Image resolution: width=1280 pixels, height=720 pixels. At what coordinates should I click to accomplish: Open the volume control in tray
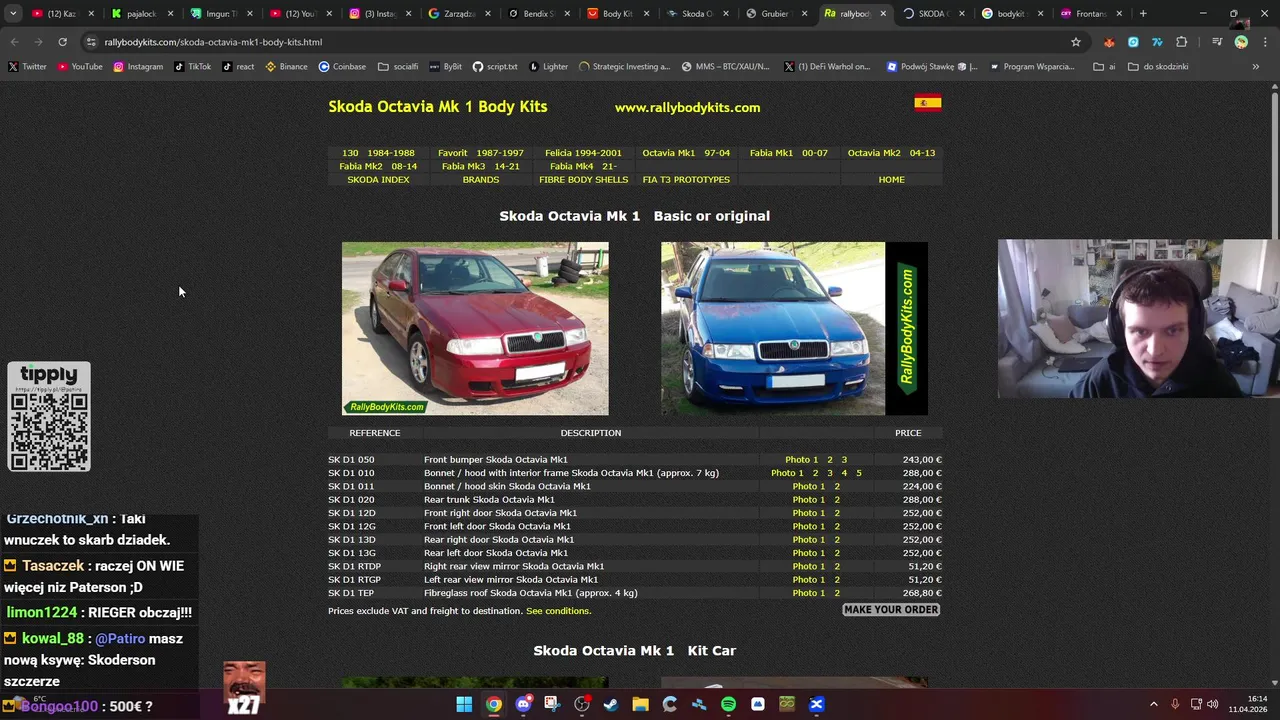1213,704
